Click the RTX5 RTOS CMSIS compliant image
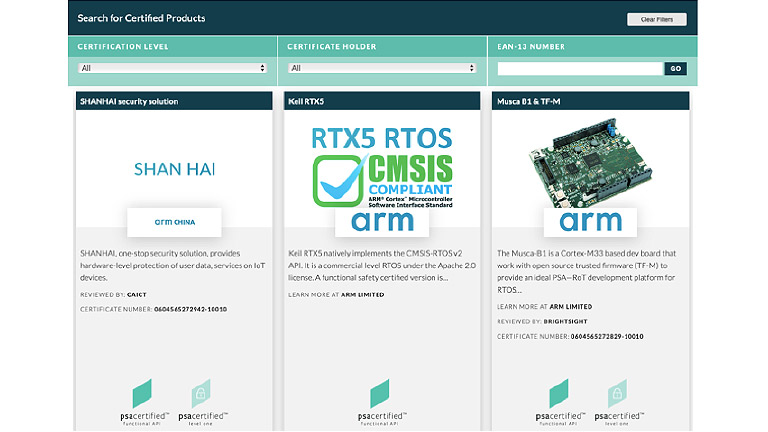Viewport: 768px width, 432px height. pos(382,167)
